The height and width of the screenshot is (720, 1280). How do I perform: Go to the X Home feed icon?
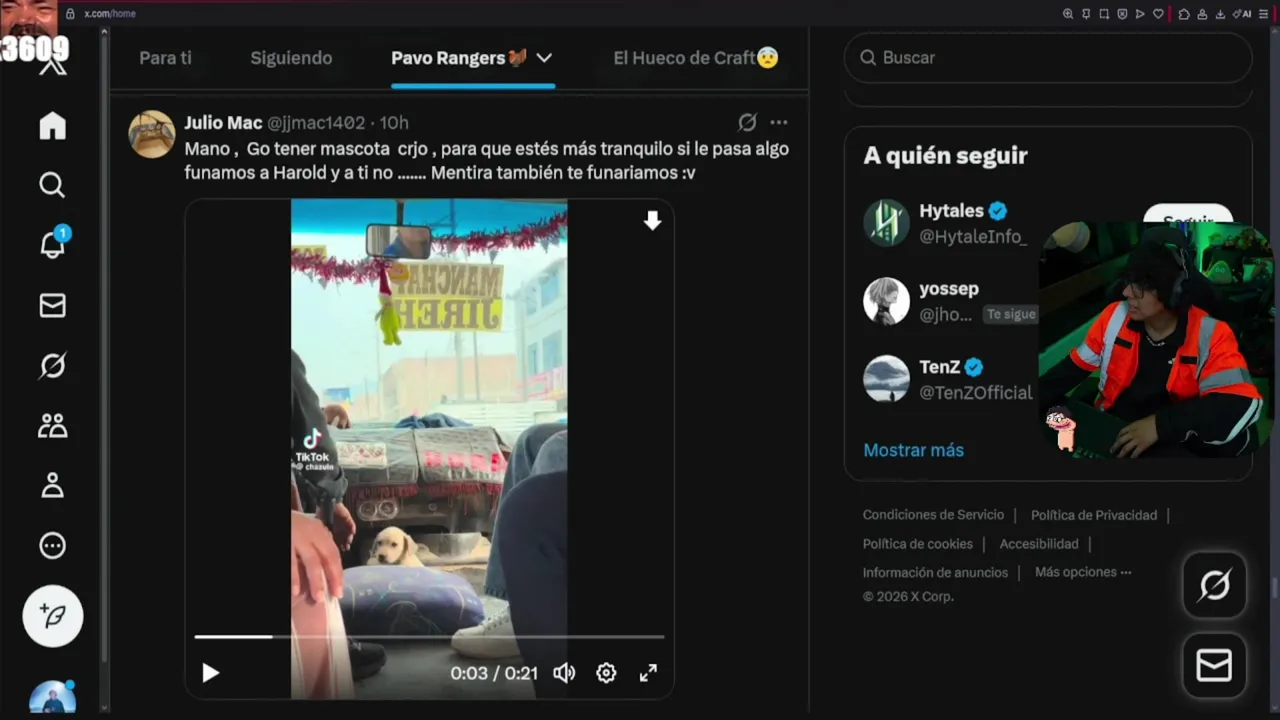[x=52, y=126]
